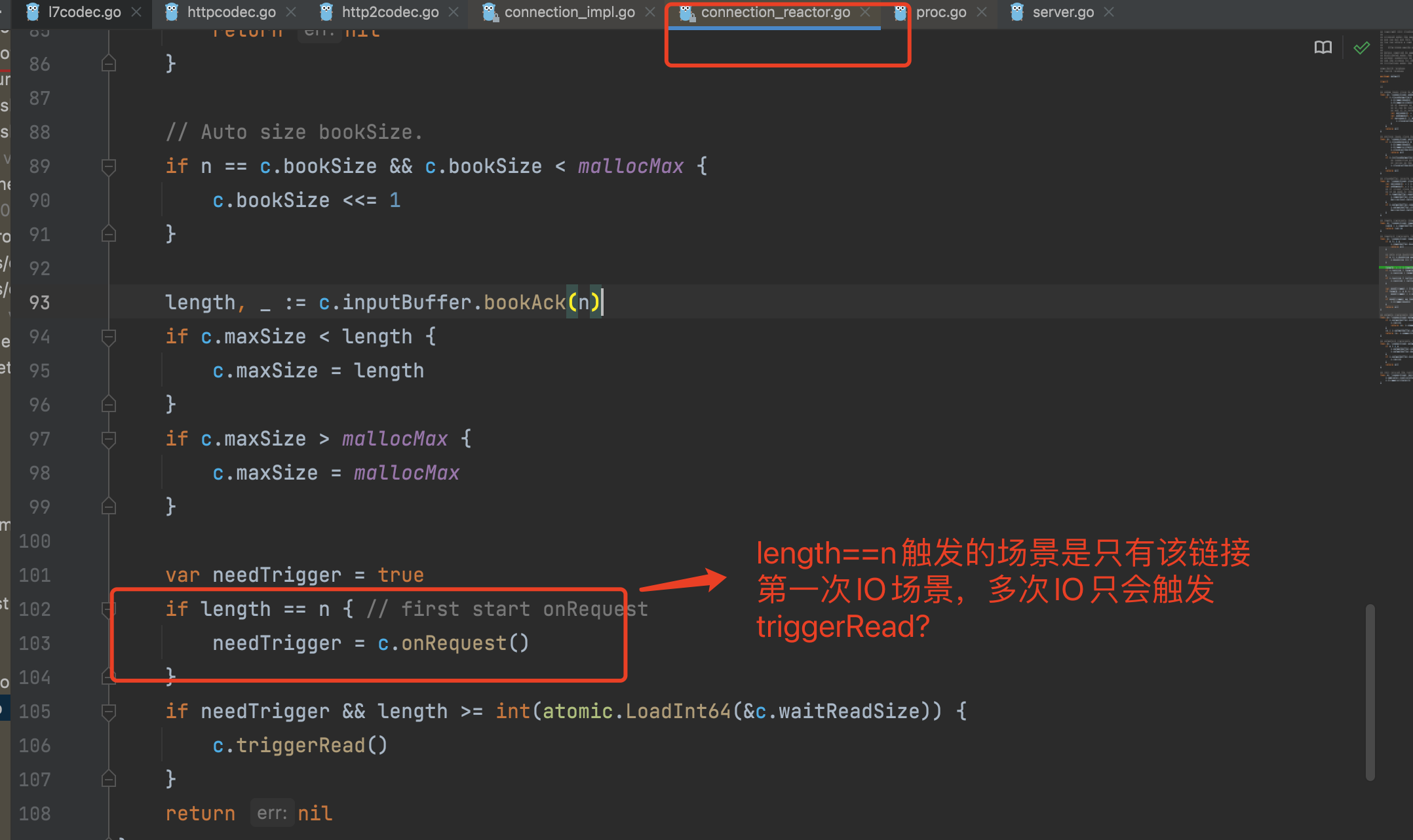Click the gopher file icon on server.go tab

(x=1016, y=12)
